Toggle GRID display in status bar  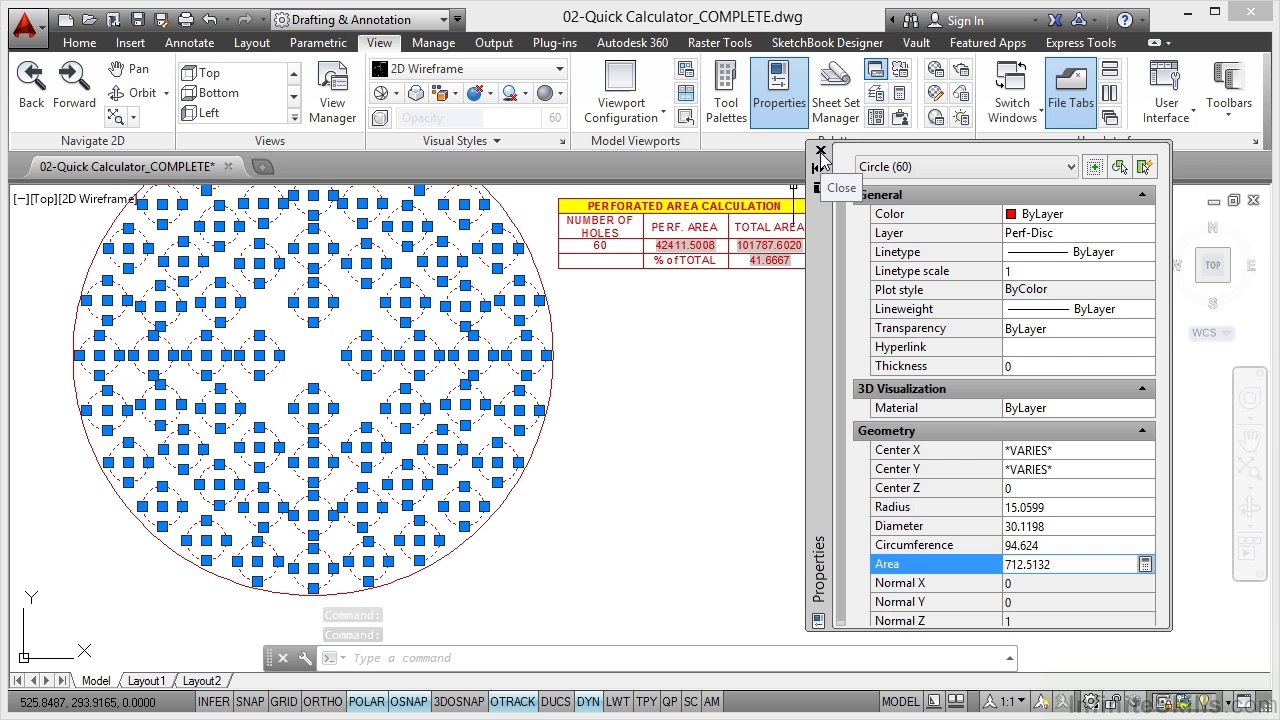284,702
